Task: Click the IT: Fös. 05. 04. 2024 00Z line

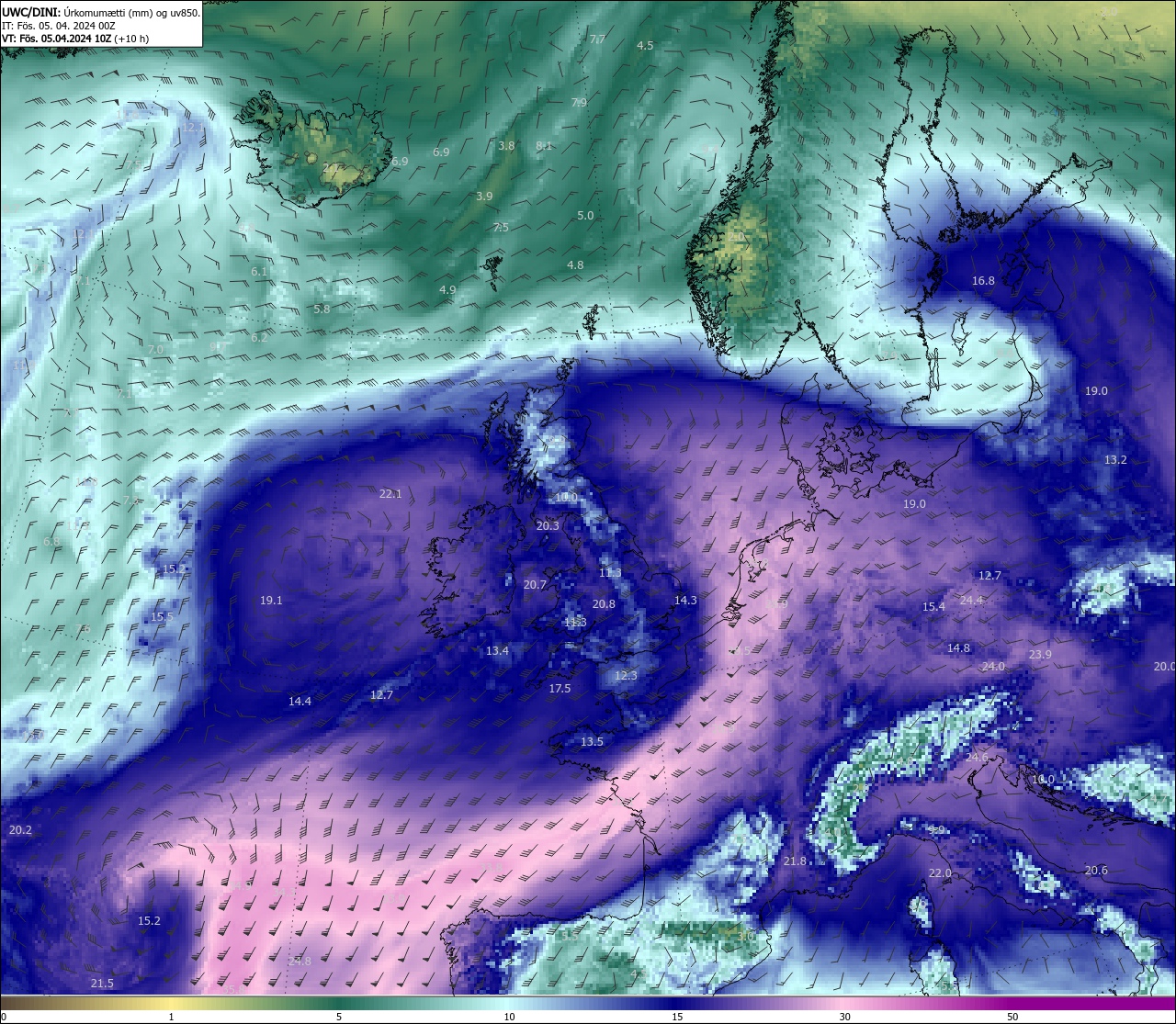Action: [59, 26]
